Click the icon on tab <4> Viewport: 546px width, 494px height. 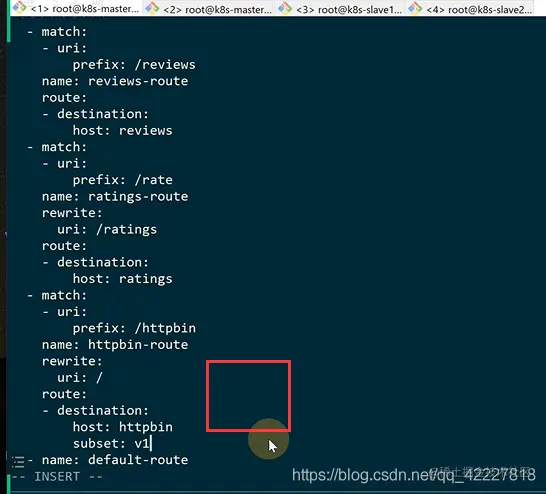tap(415, 8)
